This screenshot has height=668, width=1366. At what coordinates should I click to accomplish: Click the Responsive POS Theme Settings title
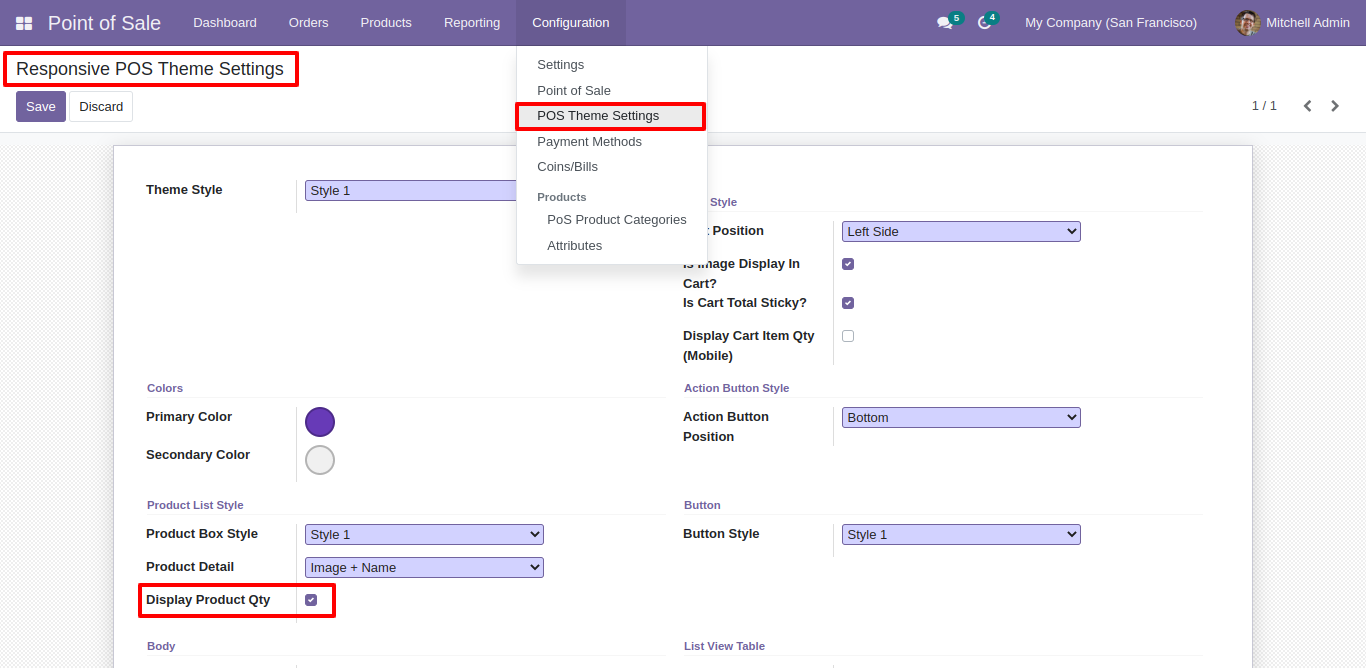point(150,69)
